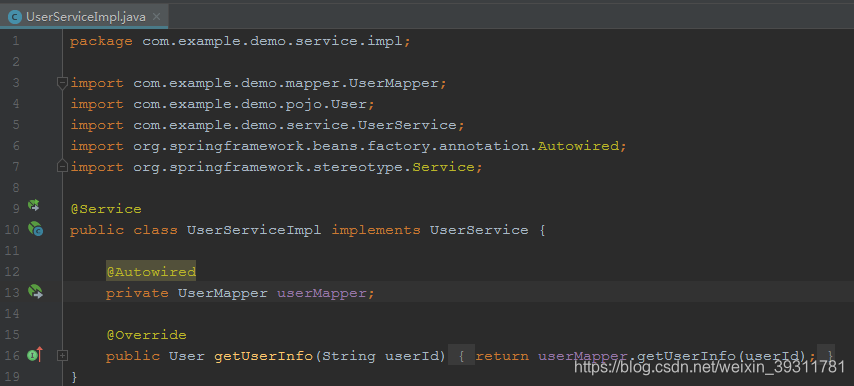Close the UserServiceImpl.java tab

[x=156, y=17]
